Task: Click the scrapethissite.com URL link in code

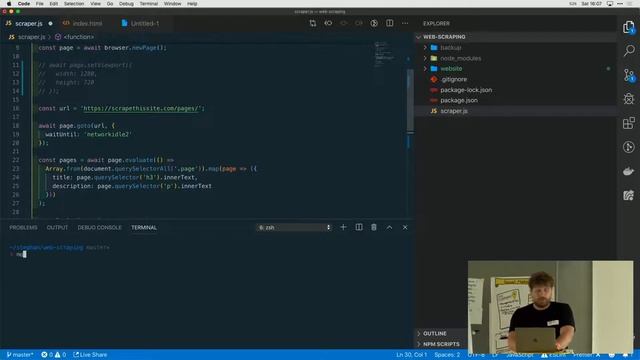Action: (141, 108)
